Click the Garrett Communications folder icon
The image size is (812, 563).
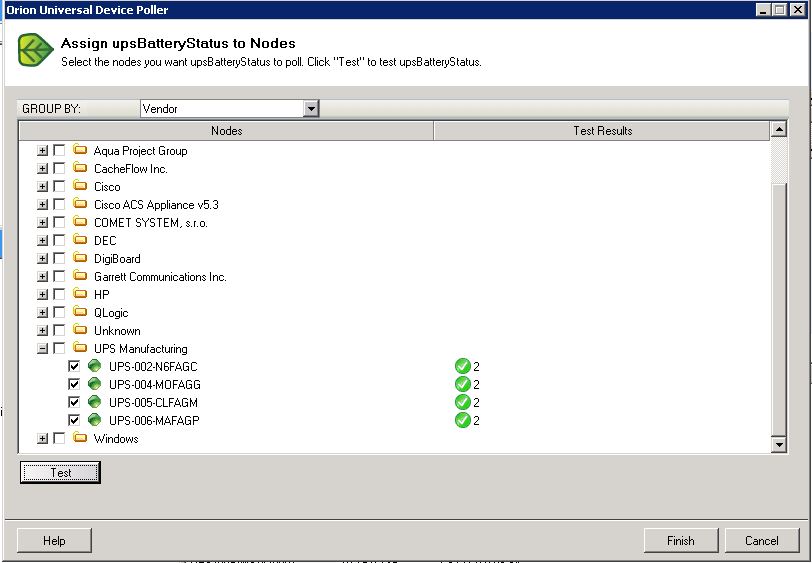[80, 276]
